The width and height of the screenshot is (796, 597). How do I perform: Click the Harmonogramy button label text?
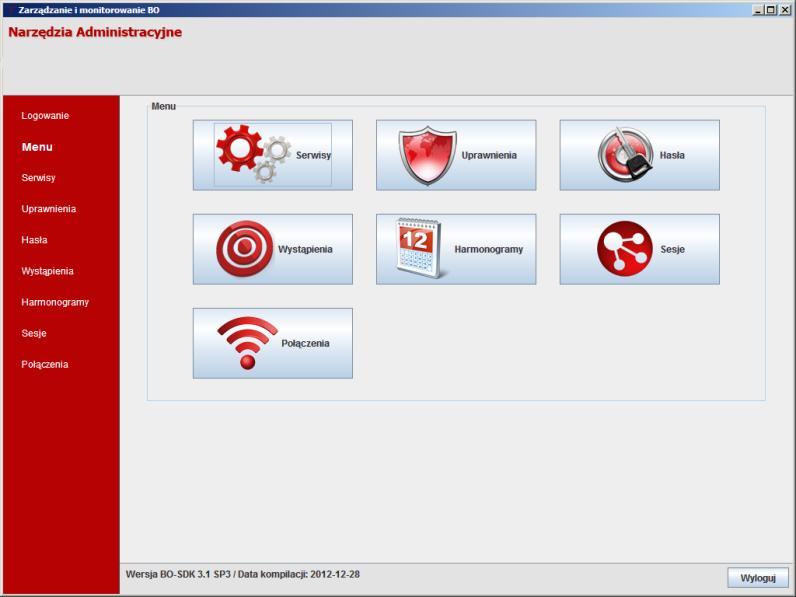pyautogui.click(x=488, y=249)
